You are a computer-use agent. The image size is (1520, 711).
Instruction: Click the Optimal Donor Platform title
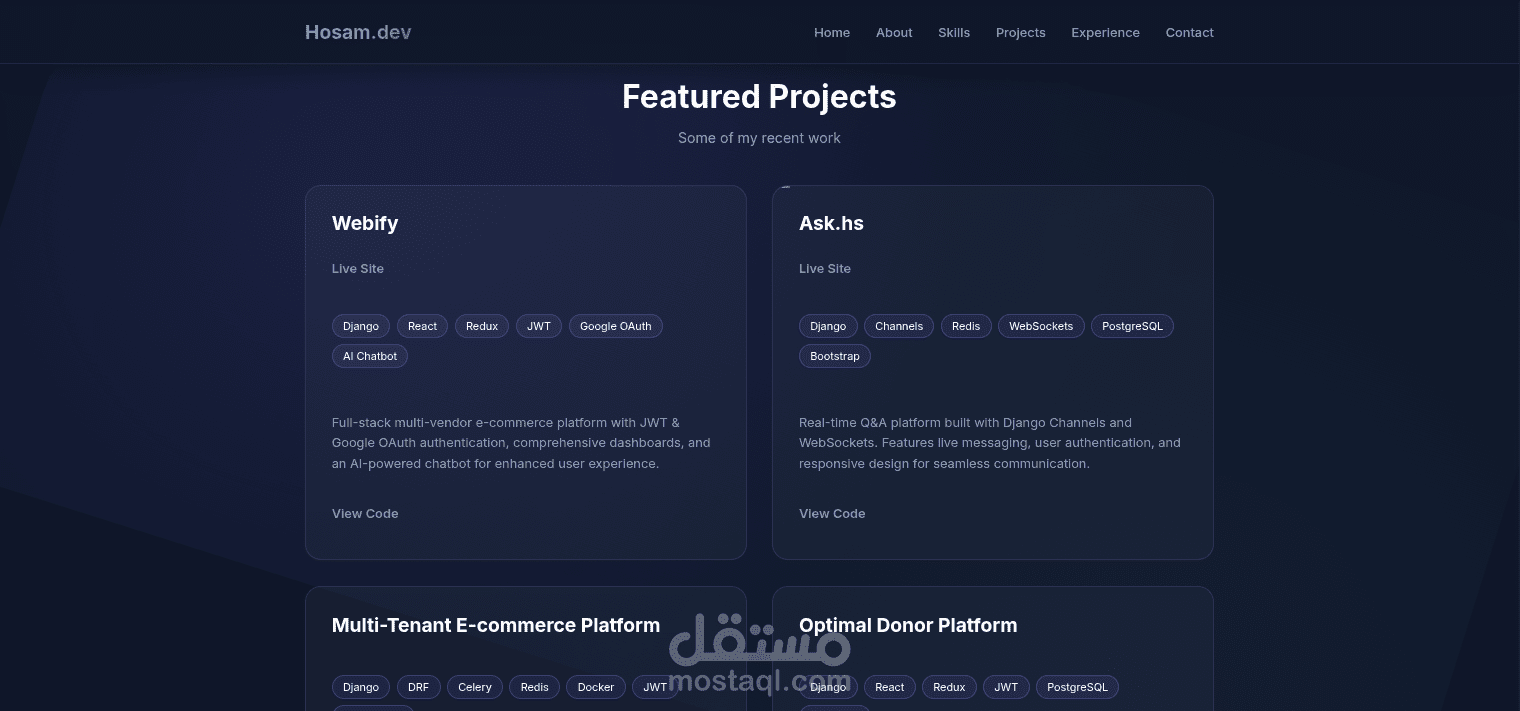(908, 625)
